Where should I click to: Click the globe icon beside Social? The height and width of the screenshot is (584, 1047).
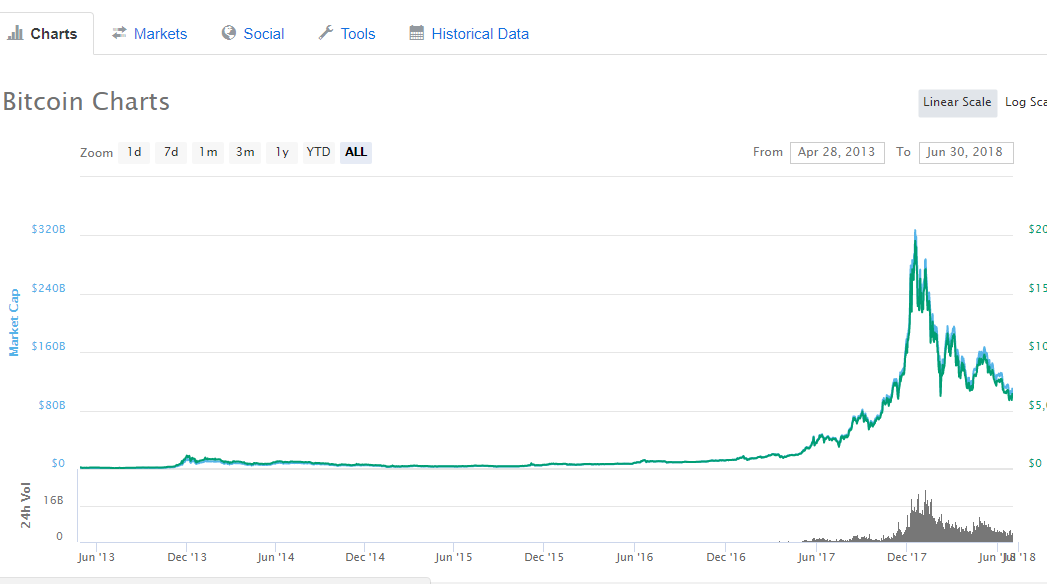[229, 33]
